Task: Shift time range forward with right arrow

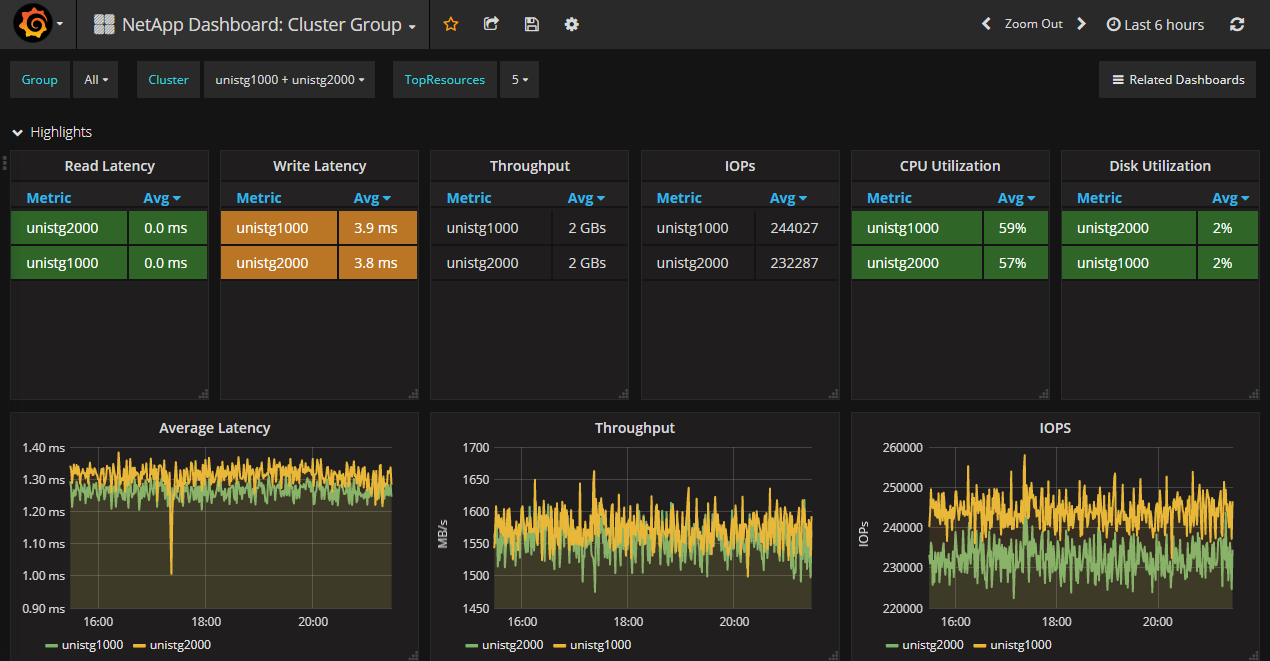Action: click(x=1081, y=24)
